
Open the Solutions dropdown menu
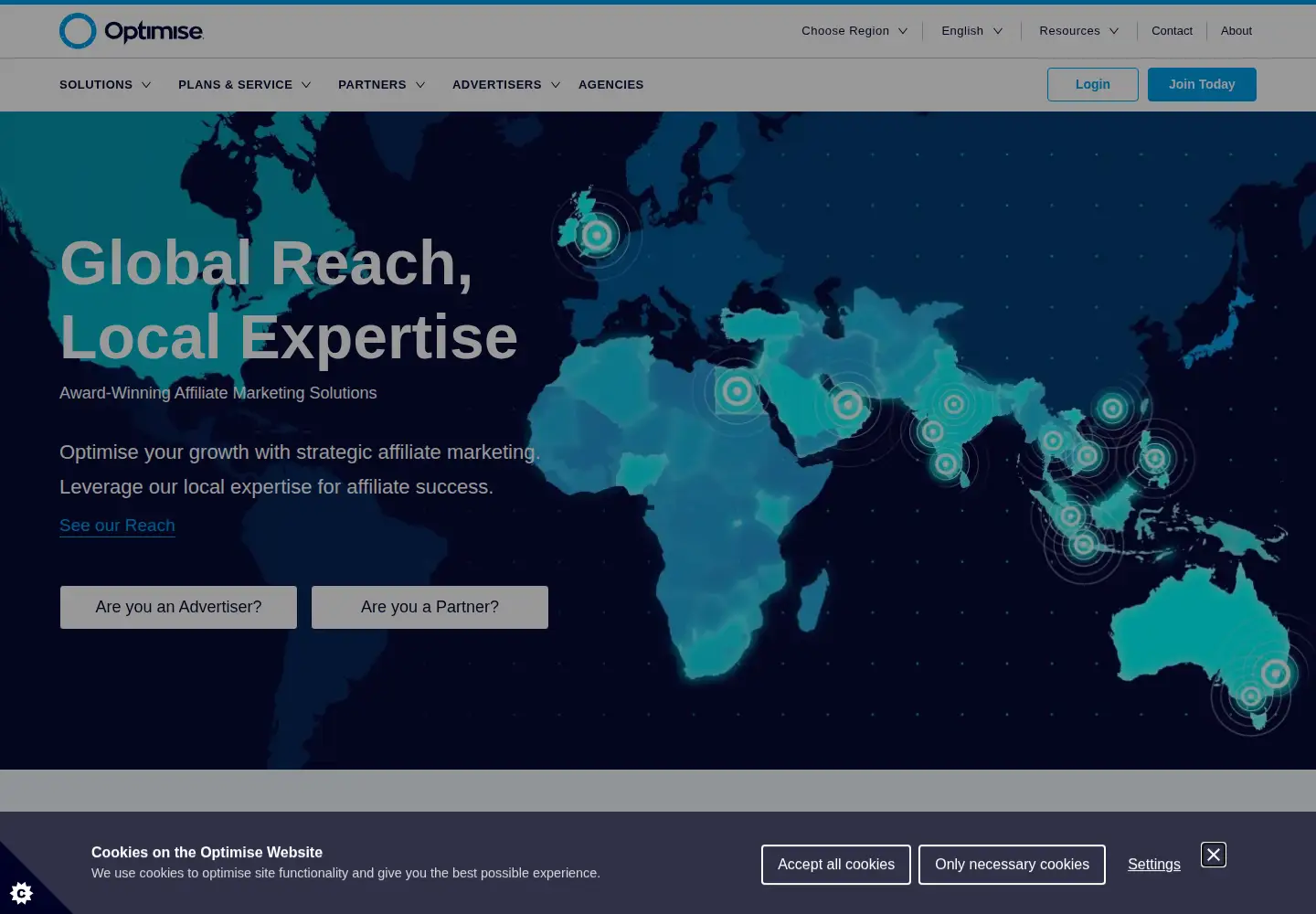105,85
